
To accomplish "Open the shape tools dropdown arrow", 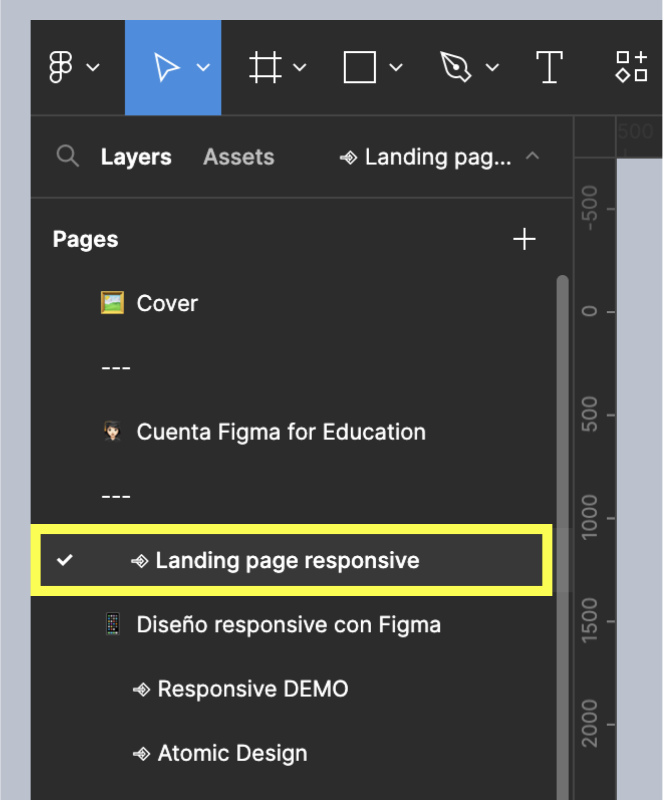I will point(396,68).
